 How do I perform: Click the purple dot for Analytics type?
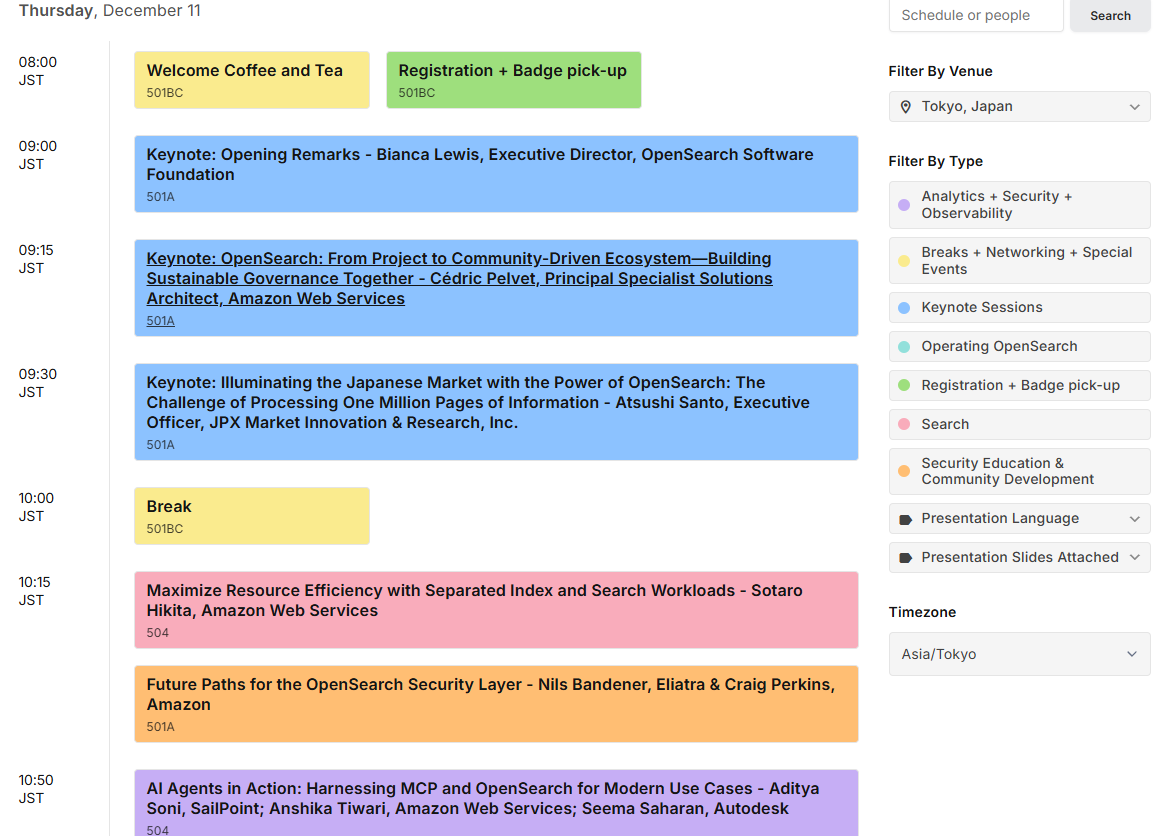pyautogui.click(x=904, y=205)
